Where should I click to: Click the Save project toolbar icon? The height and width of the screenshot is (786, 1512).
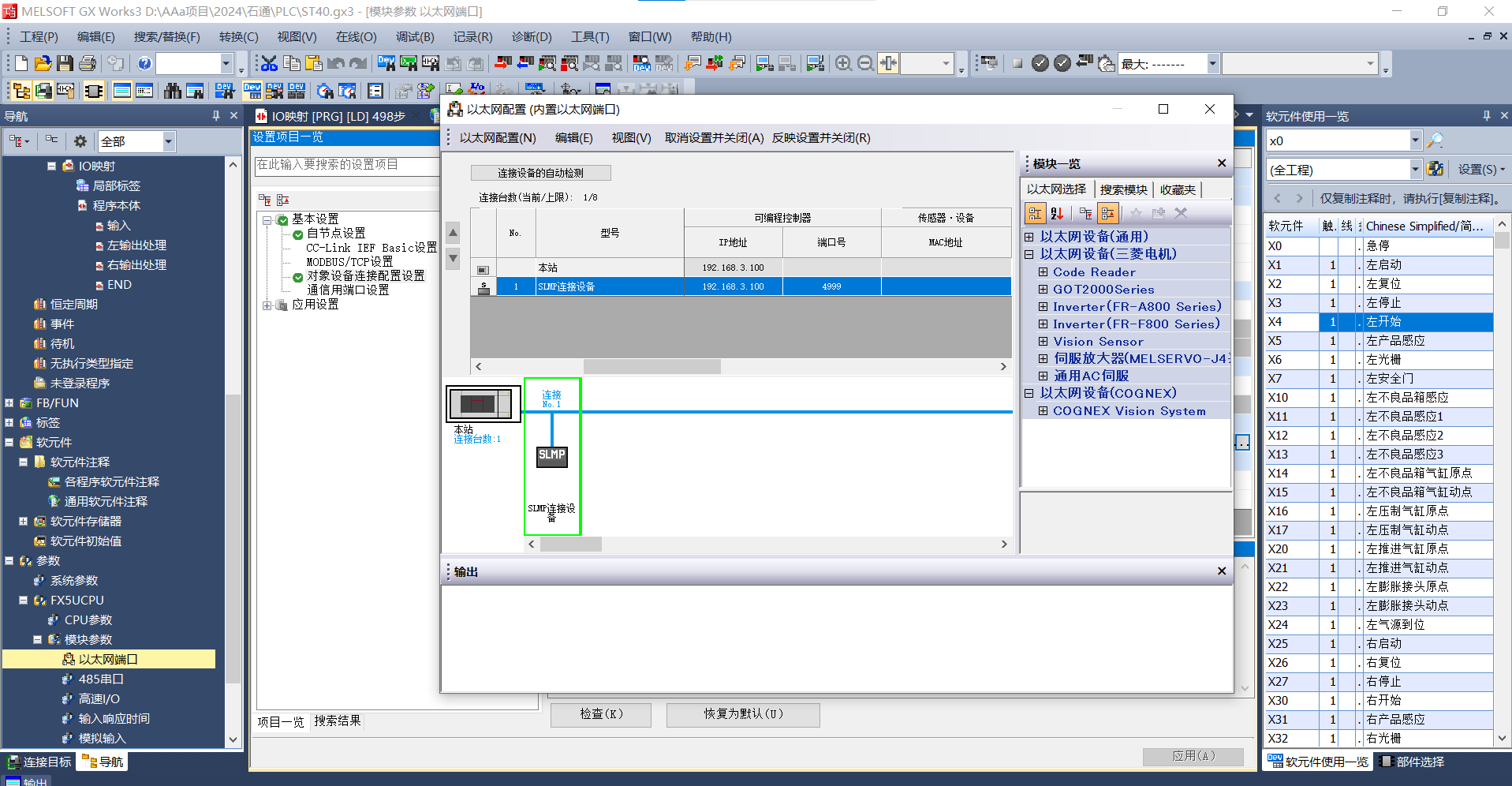(65, 64)
